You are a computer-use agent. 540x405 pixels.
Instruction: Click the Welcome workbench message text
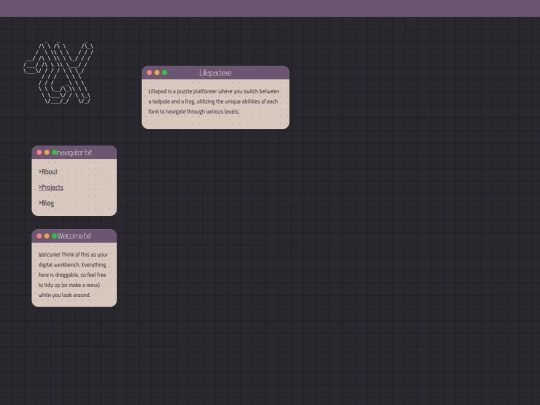point(73,275)
